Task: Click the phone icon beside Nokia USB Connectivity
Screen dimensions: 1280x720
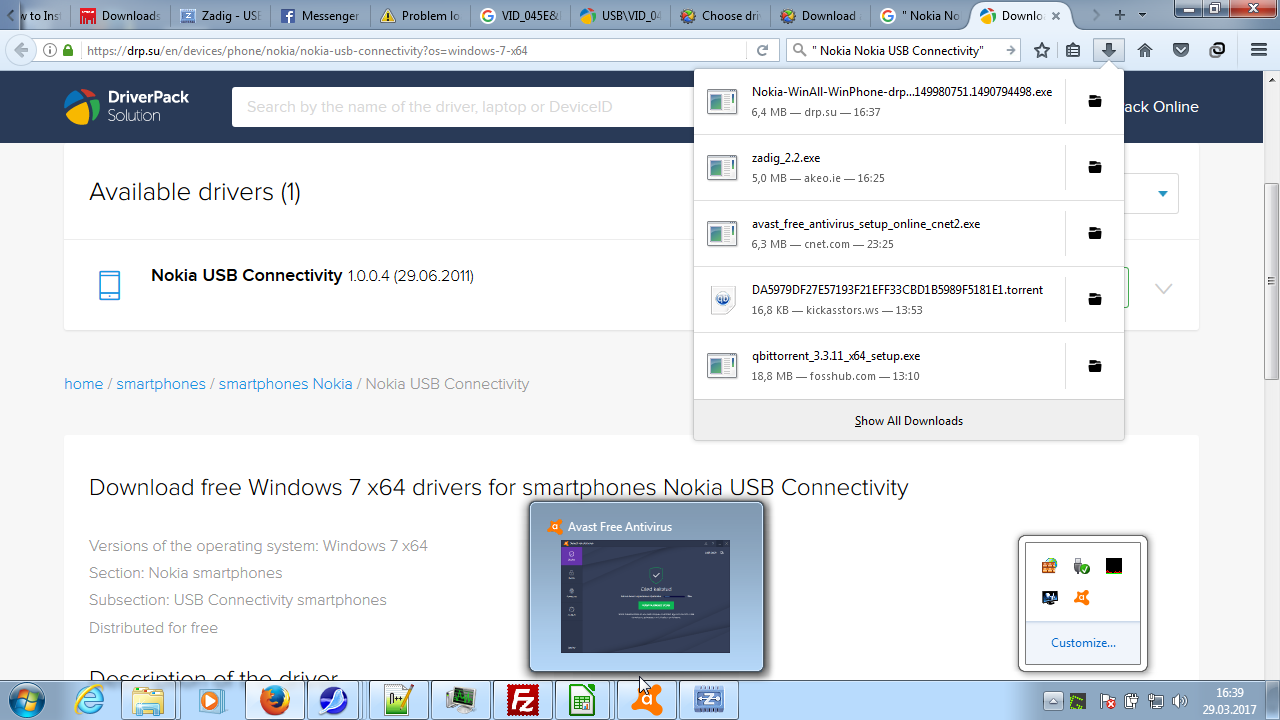Action: (109, 286)
